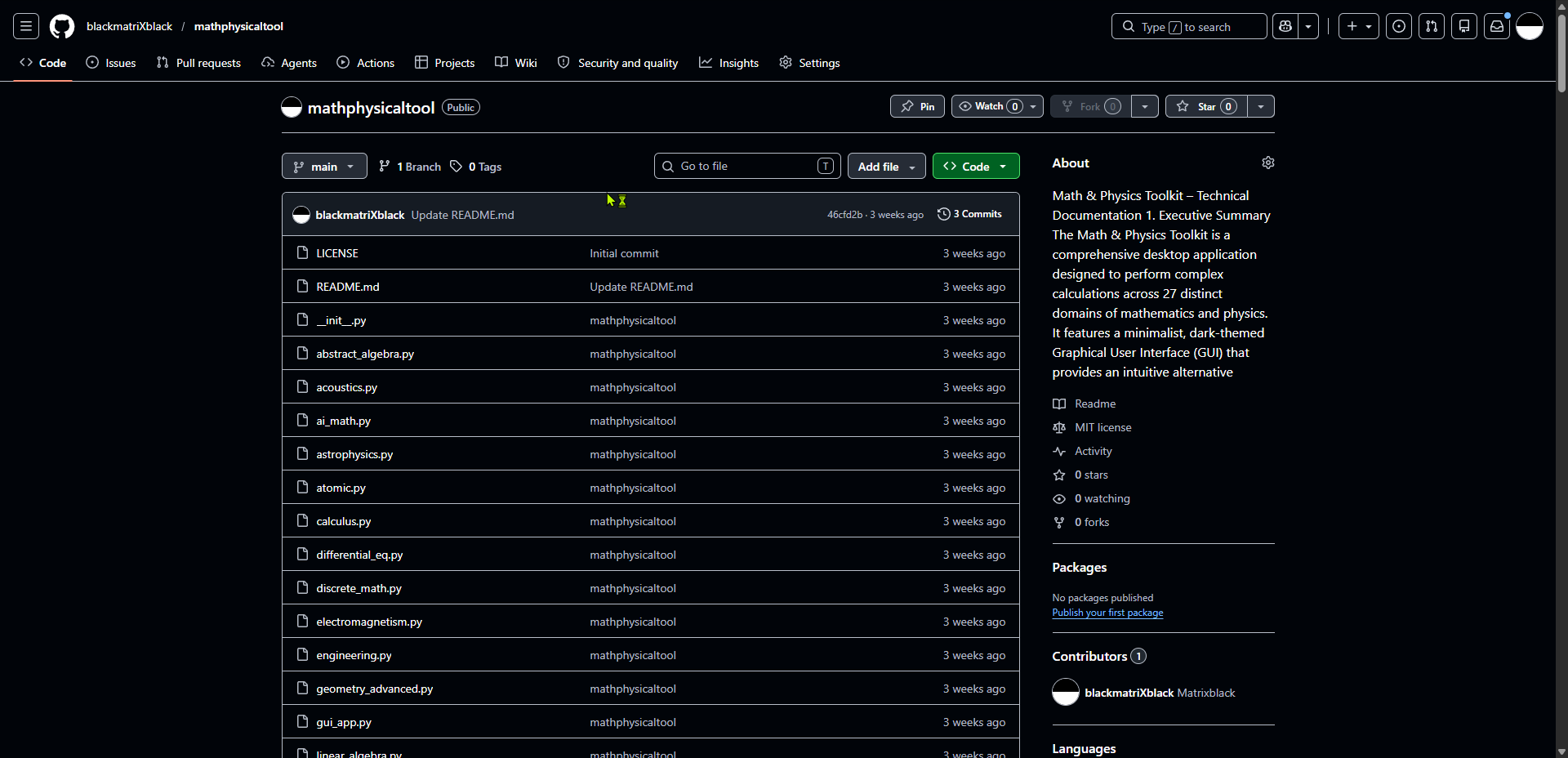Image resolution: width=1568 pixels, height=758 pixels.
Task: Switch to the Code tab
Action: click(43, 63)
